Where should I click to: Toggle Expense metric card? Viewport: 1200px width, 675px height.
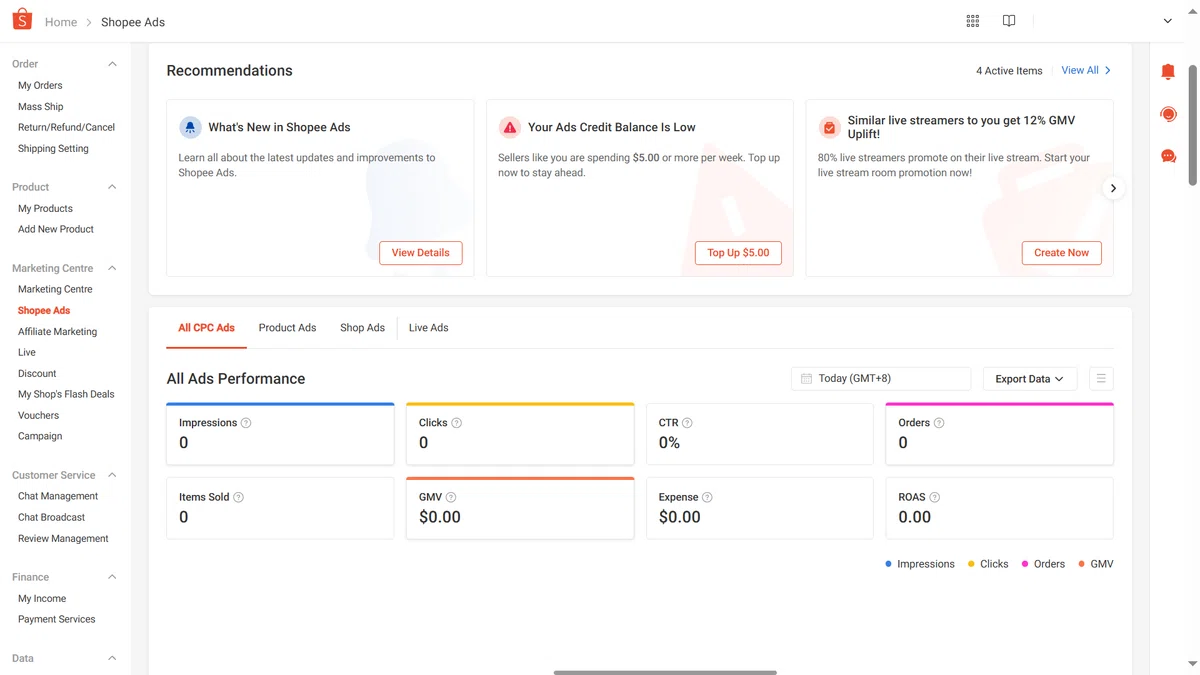pos(760,508)
